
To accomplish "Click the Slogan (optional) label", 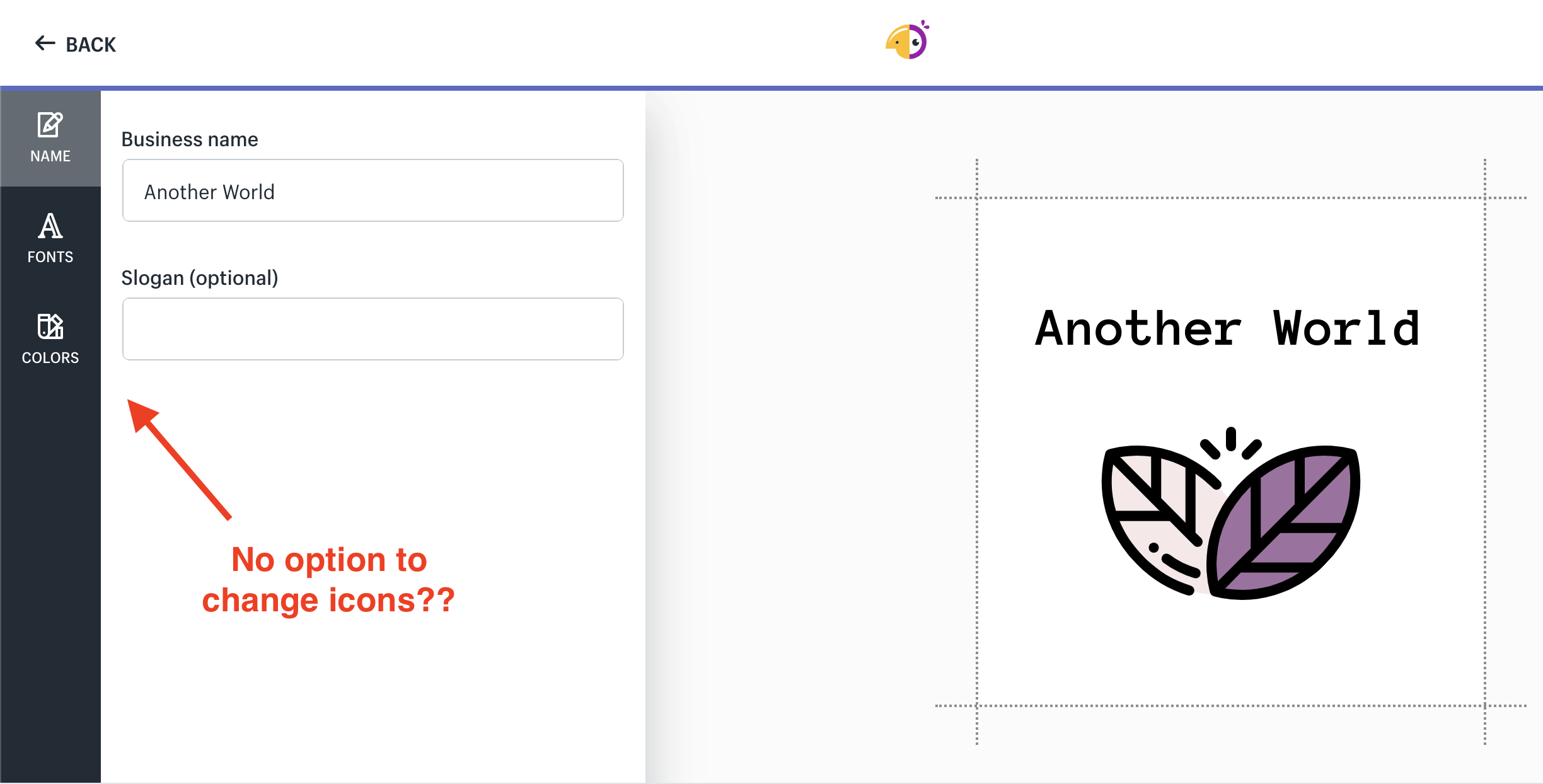I will (x=200, y=278).
